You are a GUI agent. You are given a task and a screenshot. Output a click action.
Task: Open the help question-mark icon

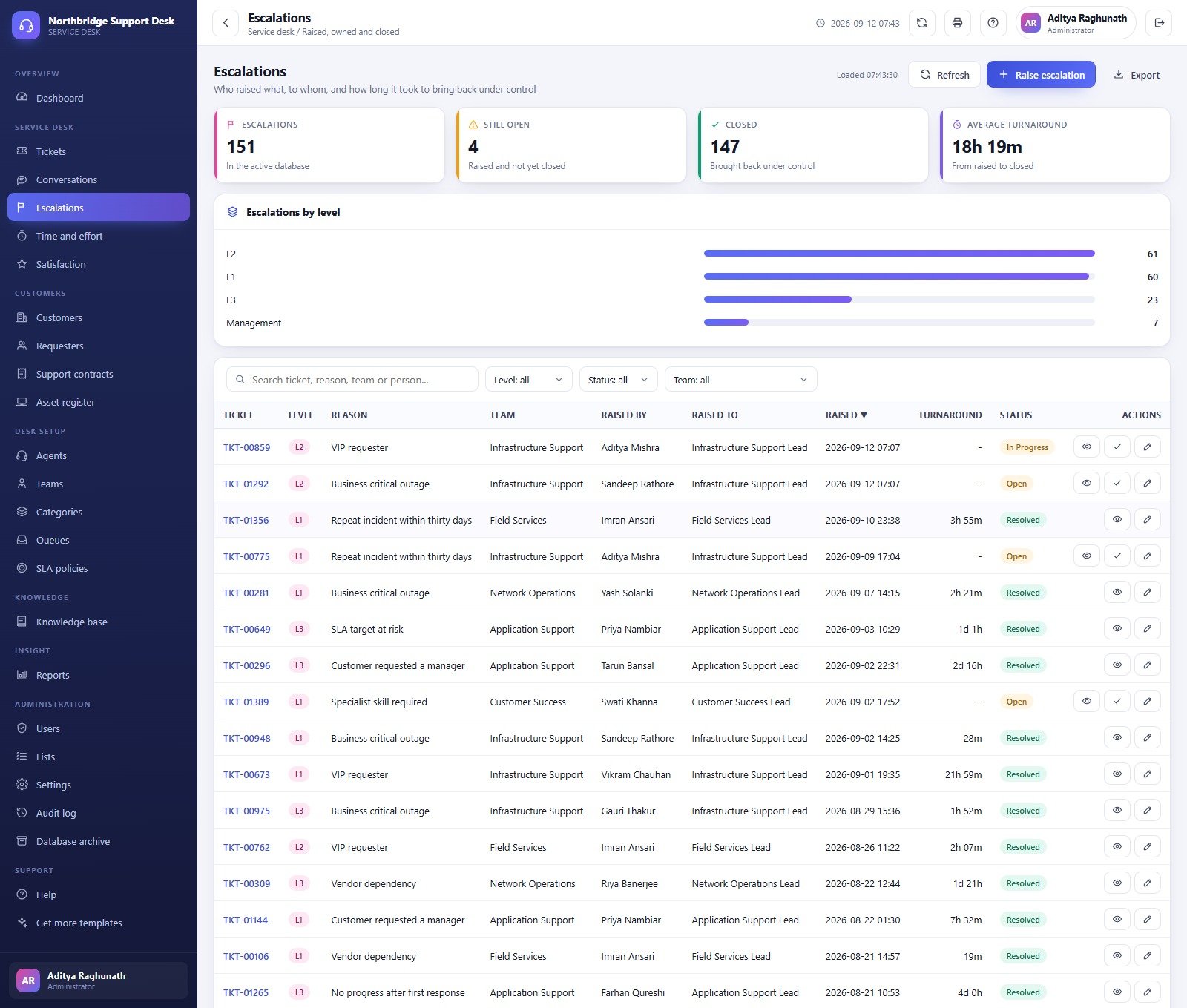(x=993, y=23)
